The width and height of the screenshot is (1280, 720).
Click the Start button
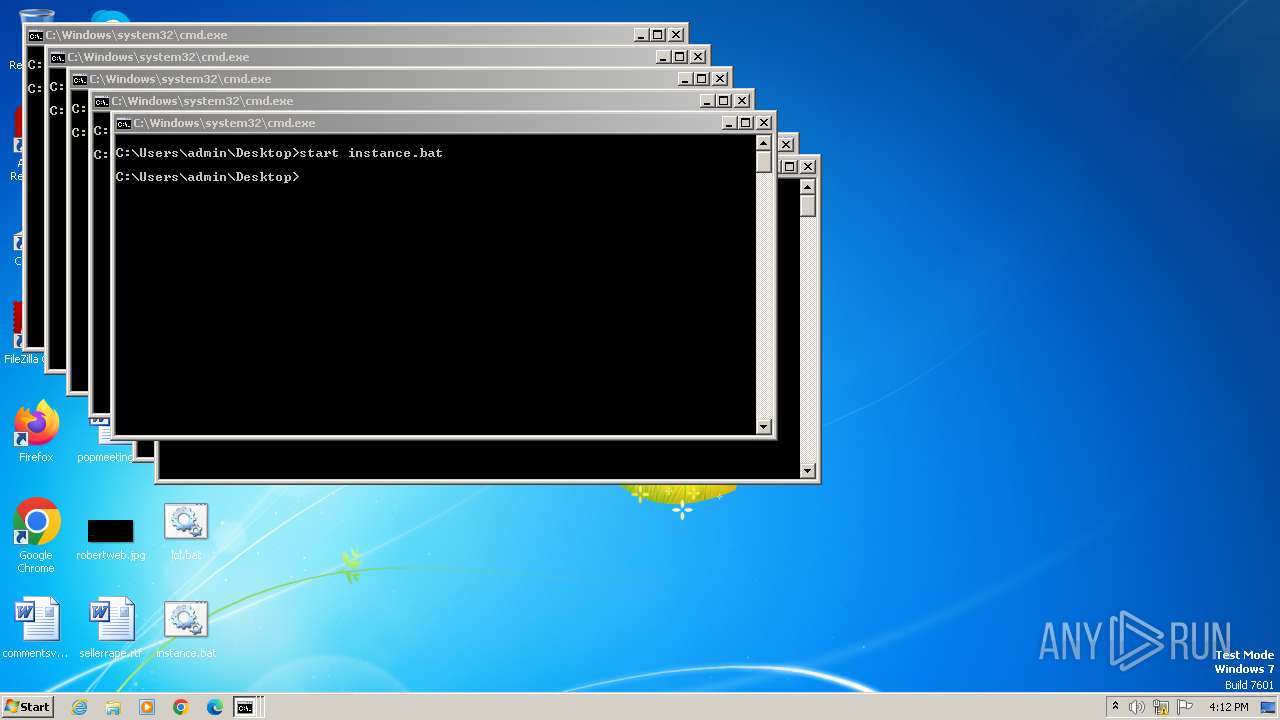coord(27,707)
